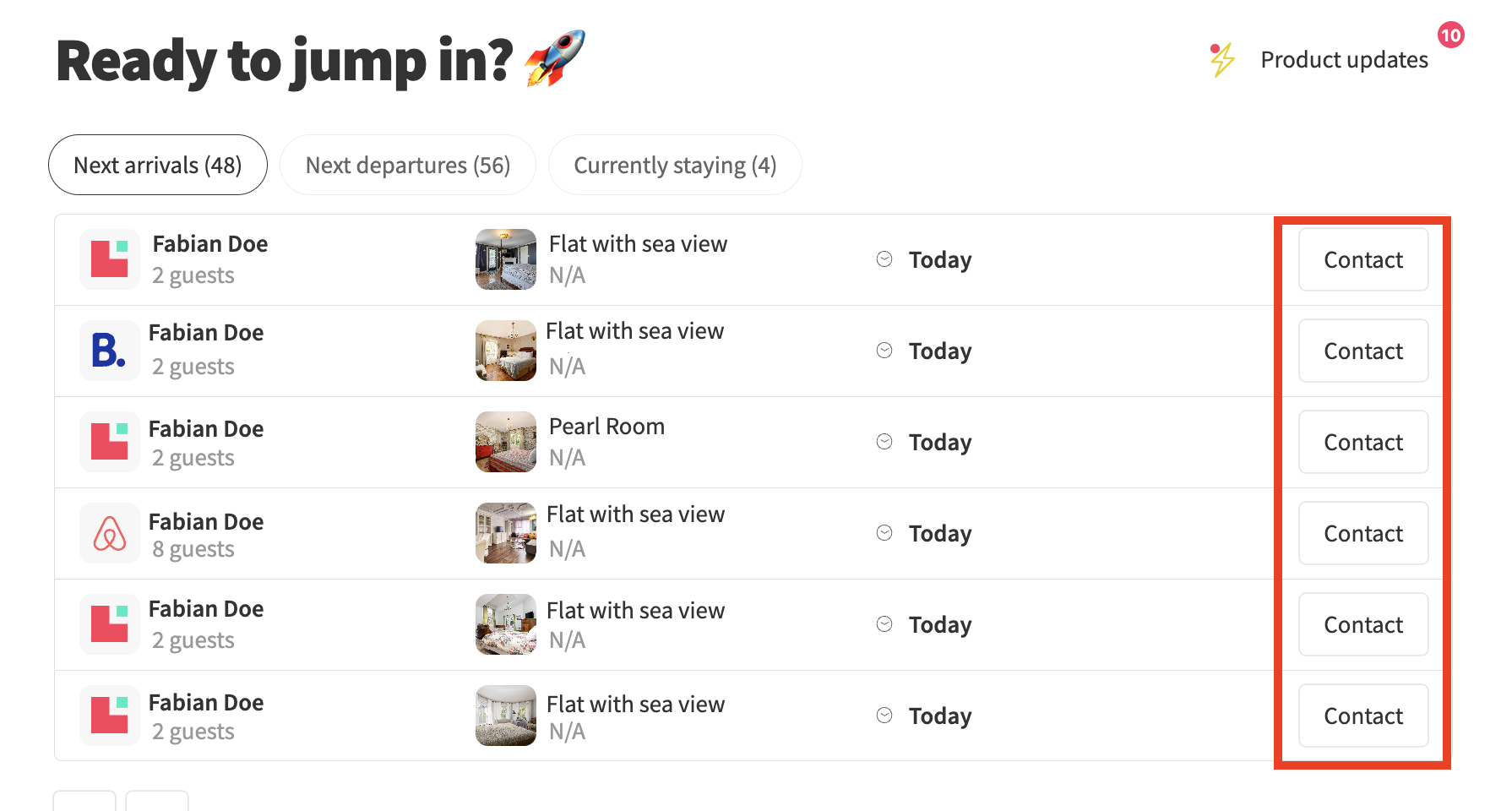Contact the Airbnb guest with 8 guests
This screenshot has height=811, width=1512.
coord(1362,533)
